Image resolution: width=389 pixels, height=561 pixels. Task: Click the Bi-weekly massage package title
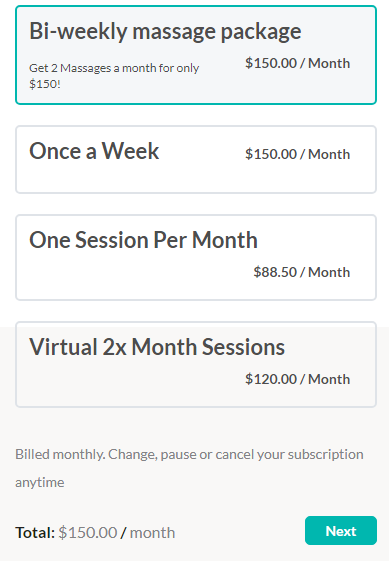165,31
